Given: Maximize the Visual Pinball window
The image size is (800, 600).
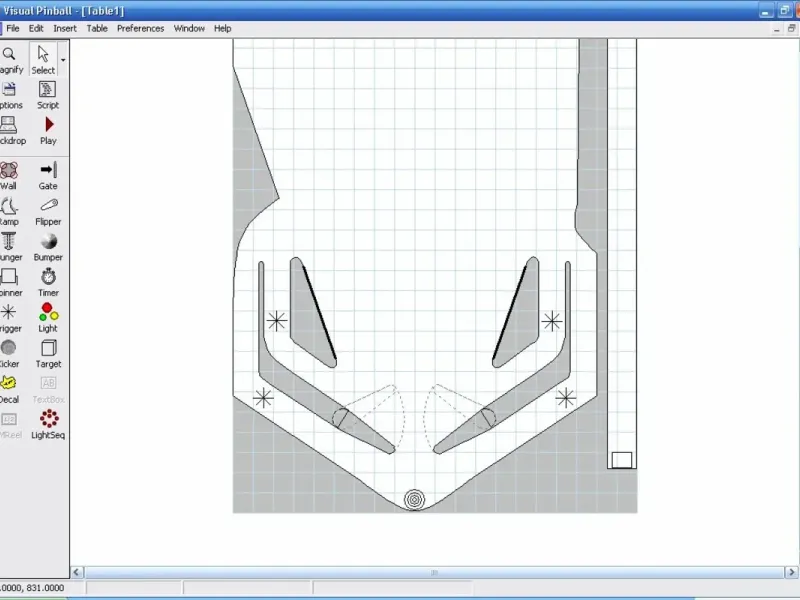Looking at the screenshot, I should [784, 11].
